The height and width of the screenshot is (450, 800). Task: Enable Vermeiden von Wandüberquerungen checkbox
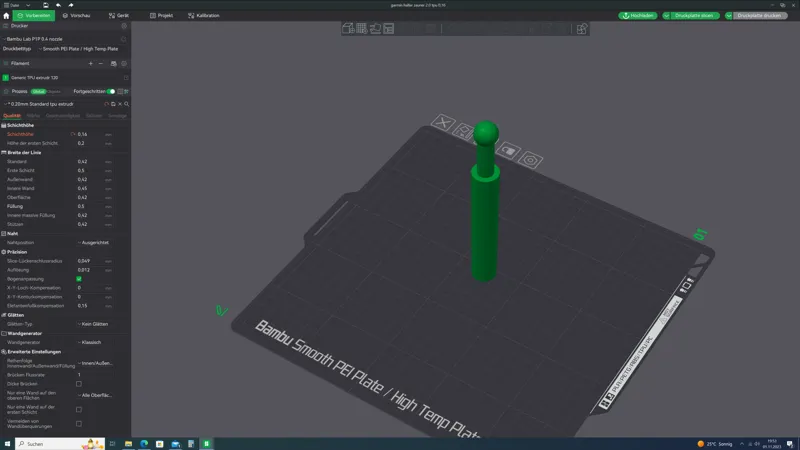tap(79, 424)
